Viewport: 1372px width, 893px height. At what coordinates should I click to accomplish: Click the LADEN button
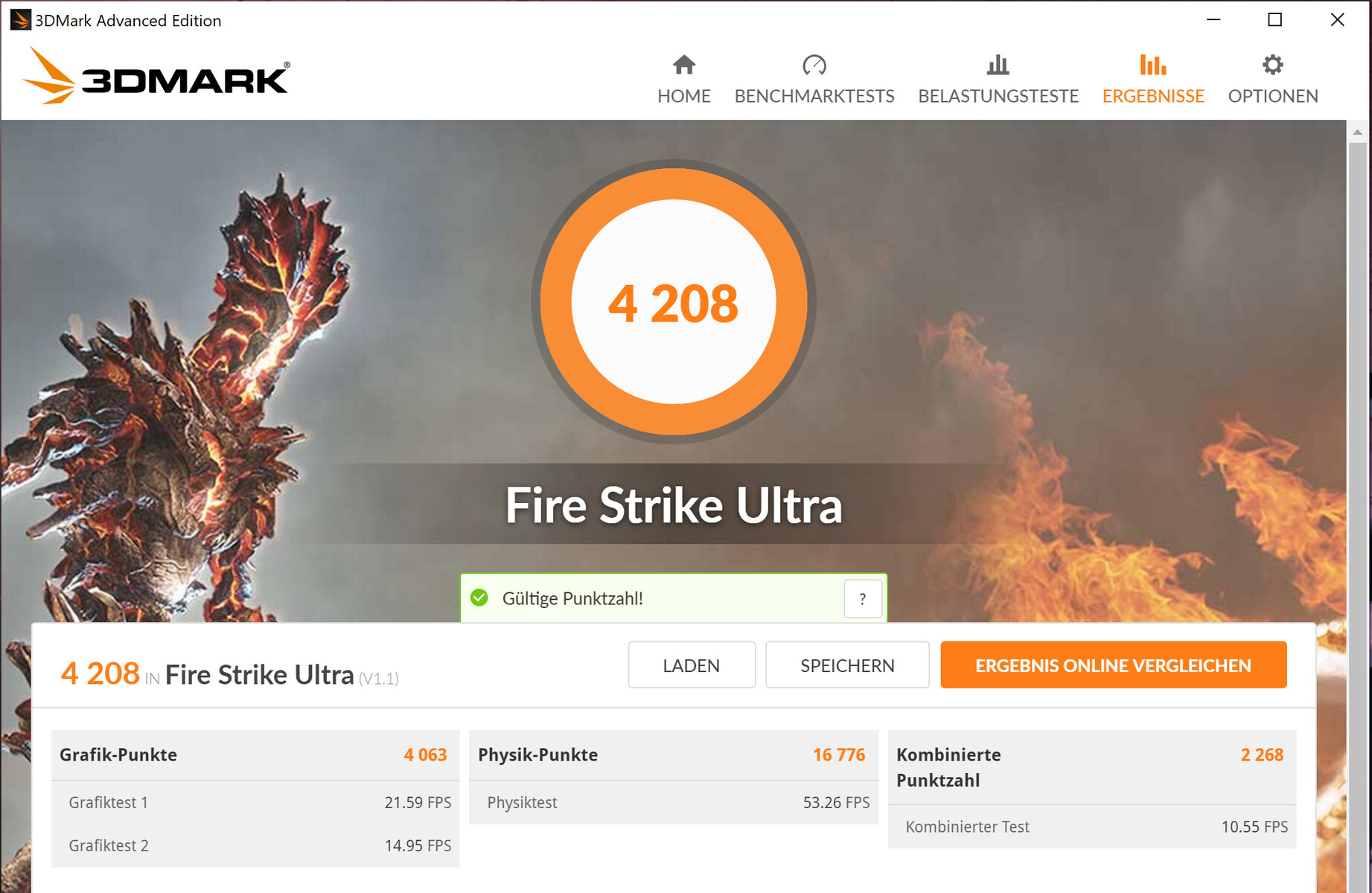[692, 665]
